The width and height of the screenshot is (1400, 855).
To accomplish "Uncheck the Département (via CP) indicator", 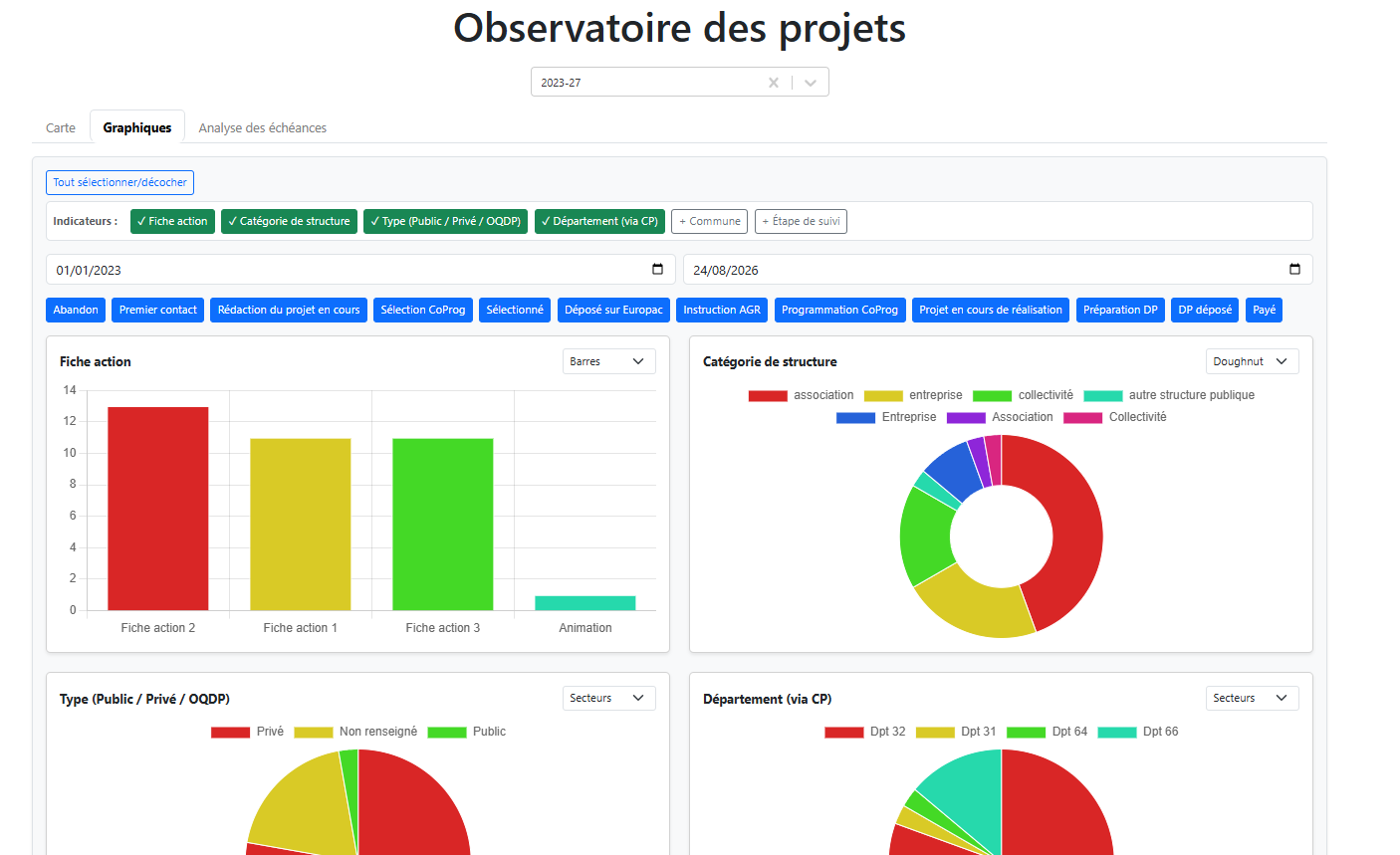I will [599, 221].
